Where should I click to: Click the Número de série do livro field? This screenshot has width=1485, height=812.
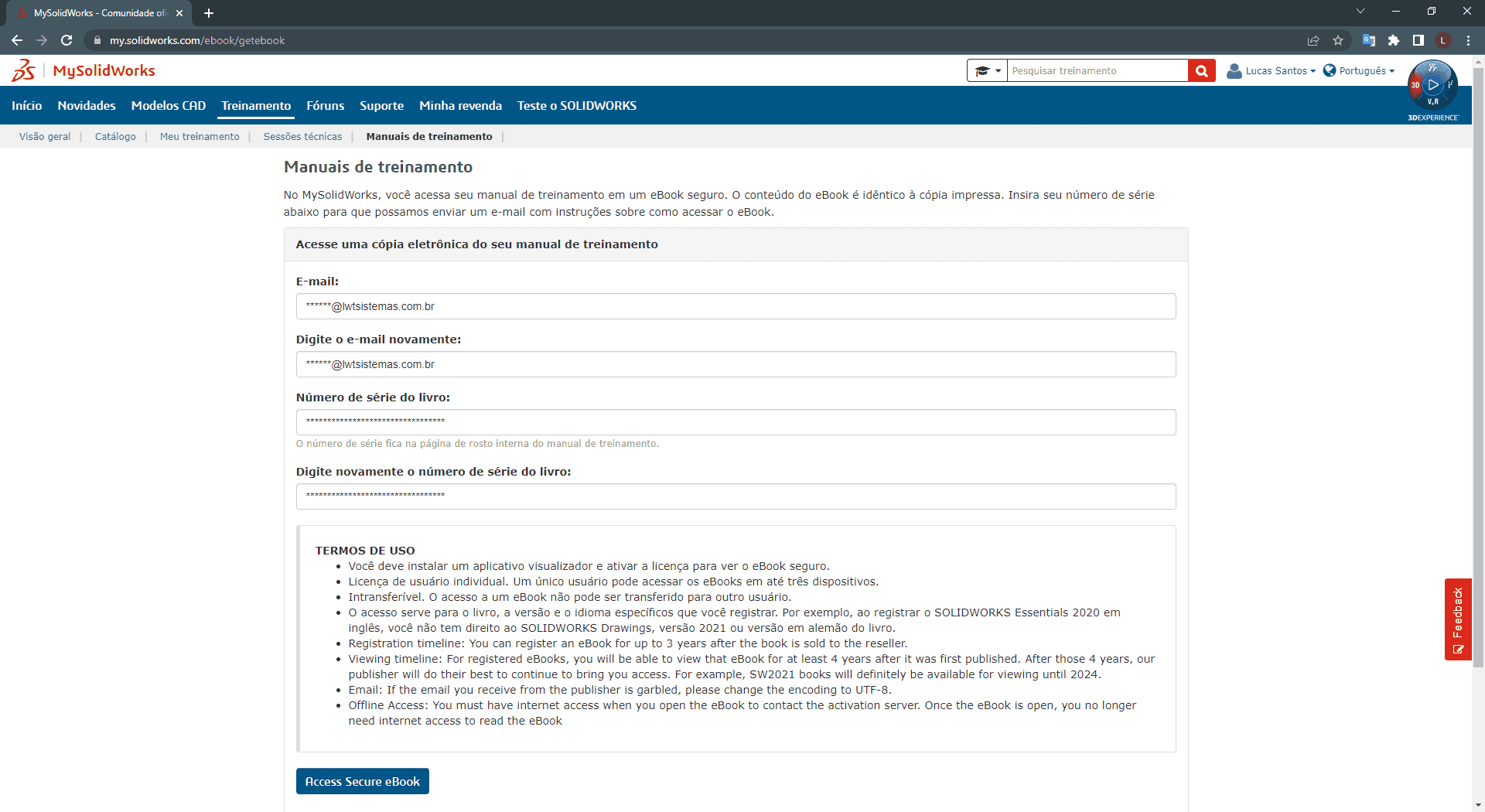tap(736, 422)
